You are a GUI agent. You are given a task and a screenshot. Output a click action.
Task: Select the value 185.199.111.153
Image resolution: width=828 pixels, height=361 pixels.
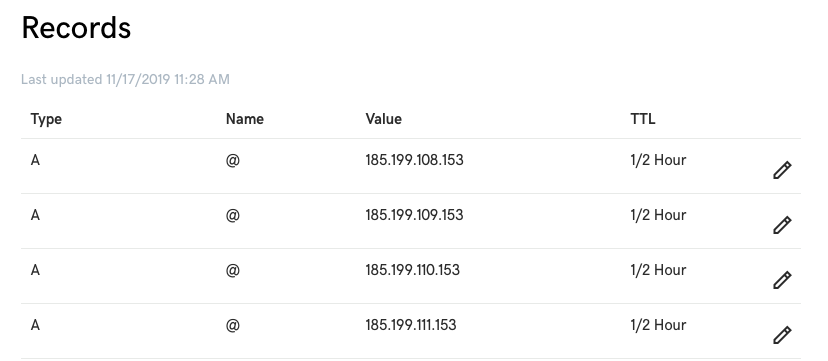click(411, 325)
